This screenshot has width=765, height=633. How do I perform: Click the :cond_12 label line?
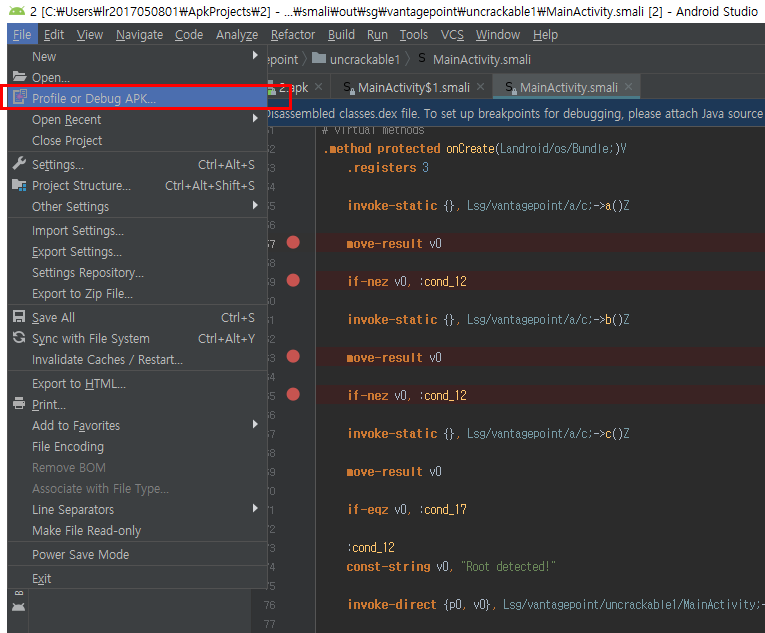click(371, 548)
